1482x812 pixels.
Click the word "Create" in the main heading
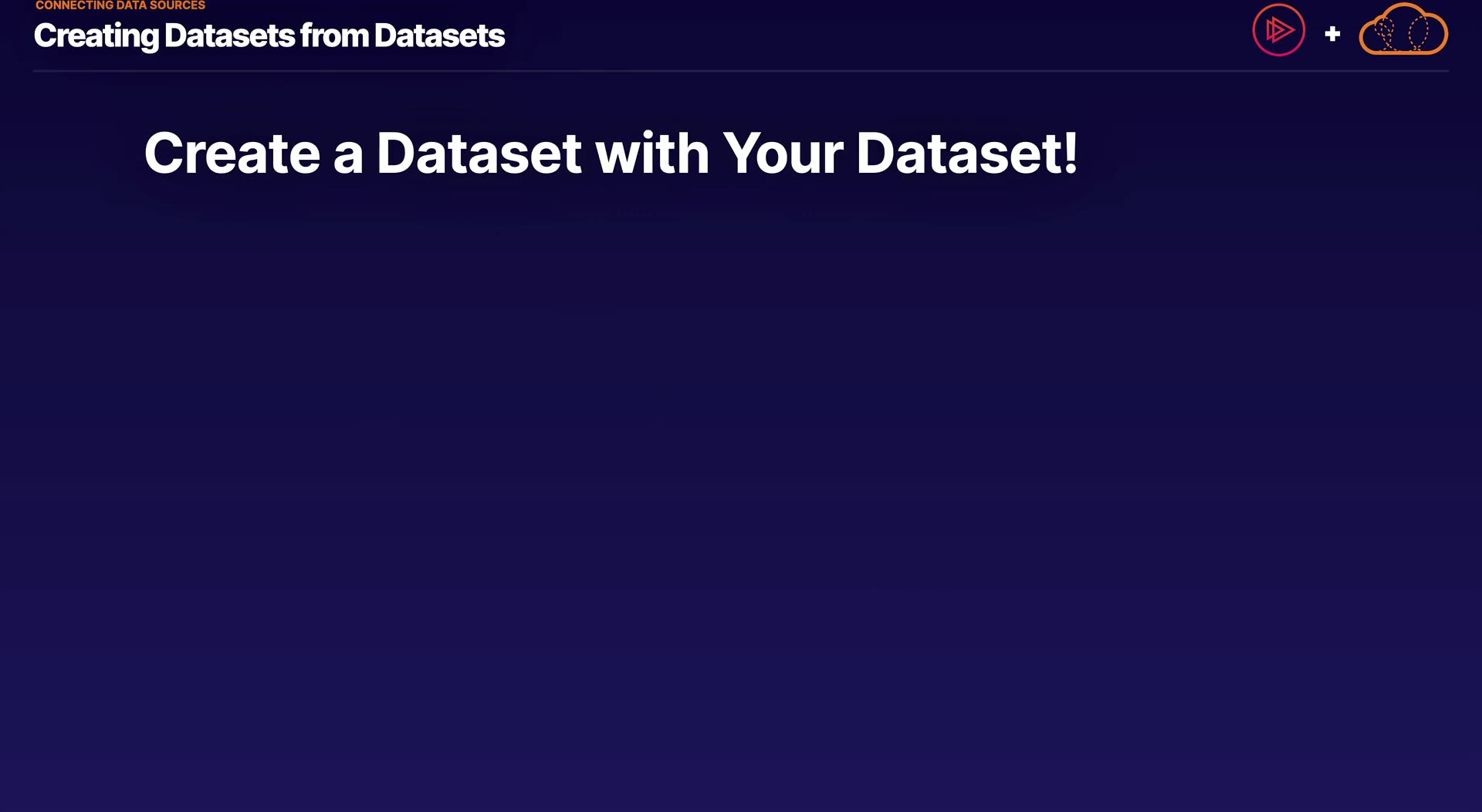pyautogui.click(x=232, y=153)
